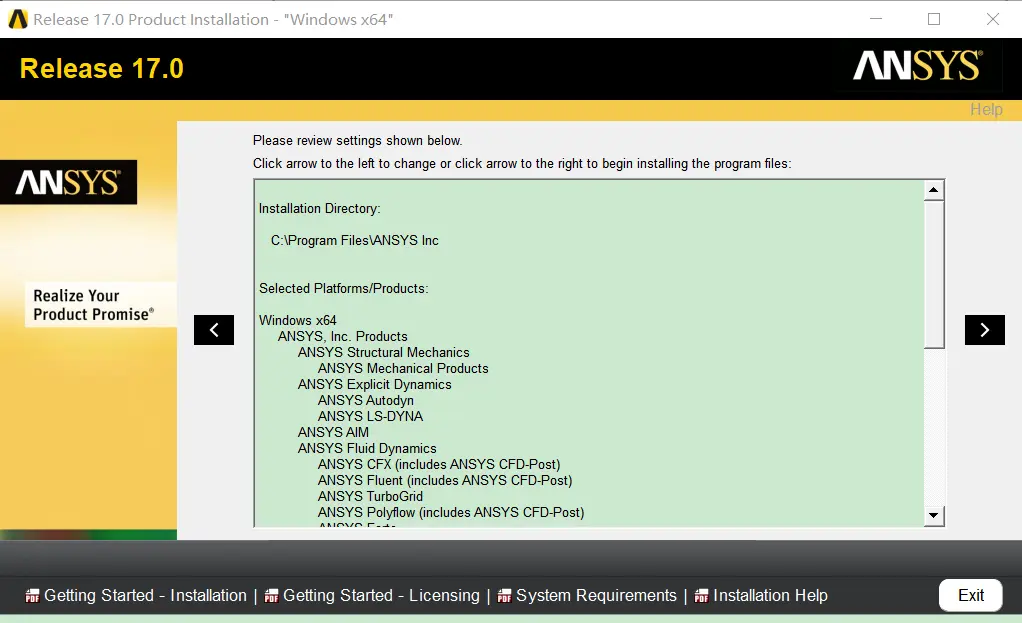Click the ANSYS app icon in title bar
Image resolution: width=1022 pixels, height=623 pixels.
(18, 19)
